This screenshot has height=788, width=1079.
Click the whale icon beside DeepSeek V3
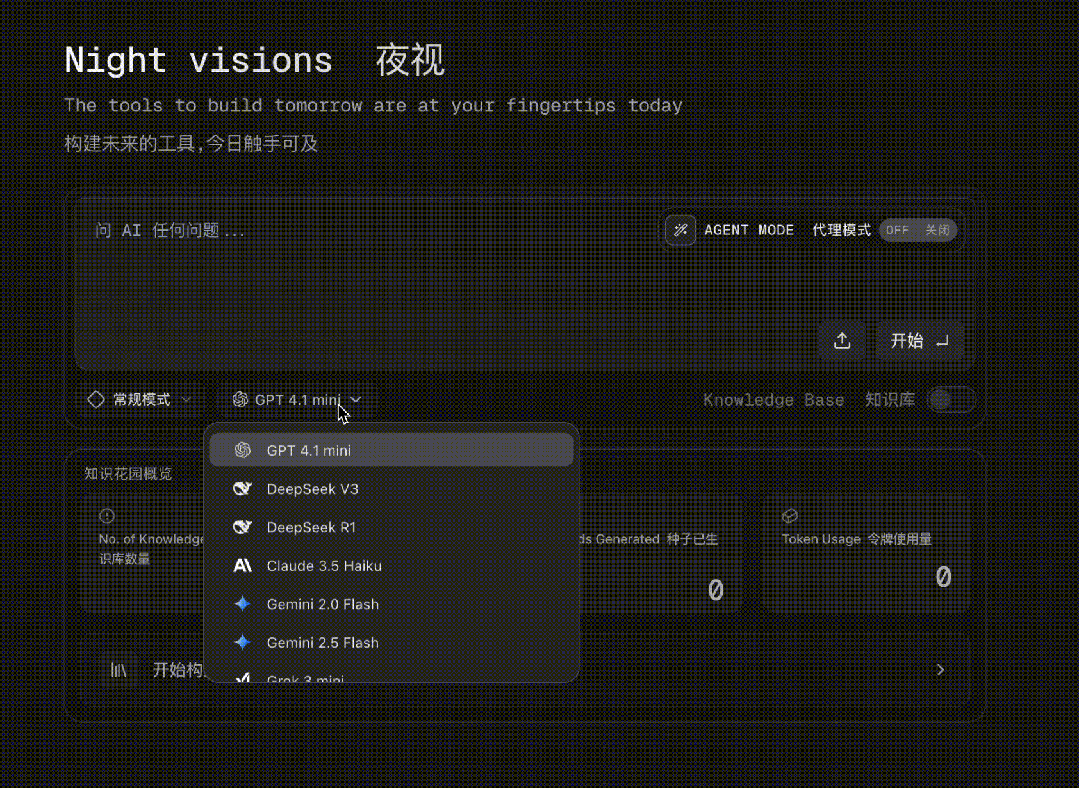(242, 489)
